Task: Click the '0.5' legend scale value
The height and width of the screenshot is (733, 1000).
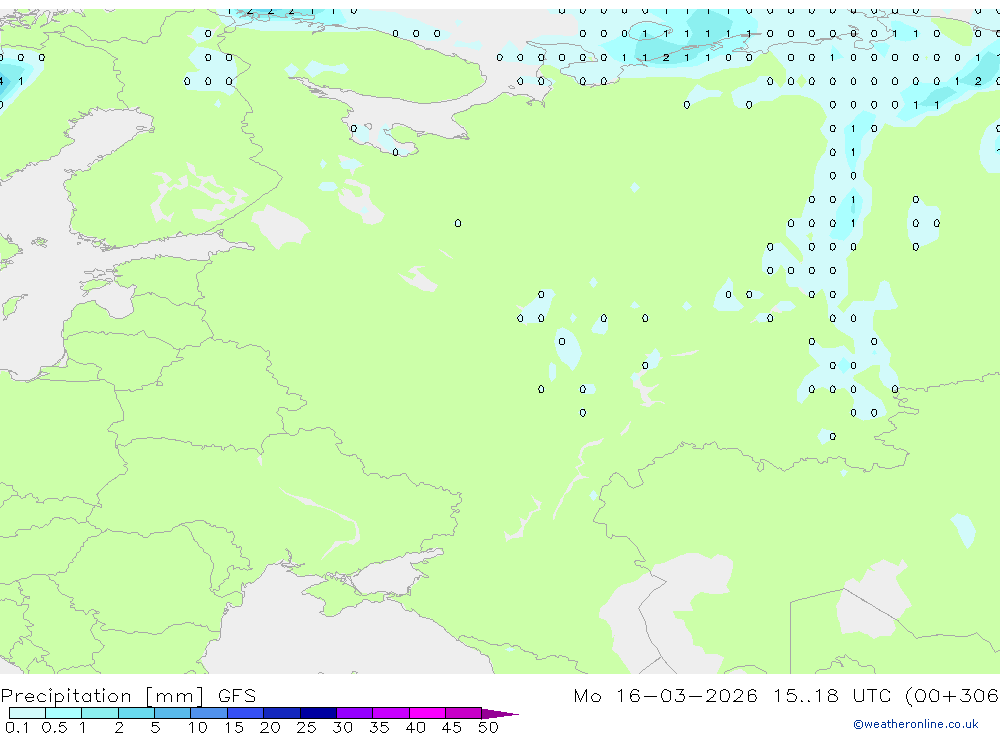Action: pos(54,727)
